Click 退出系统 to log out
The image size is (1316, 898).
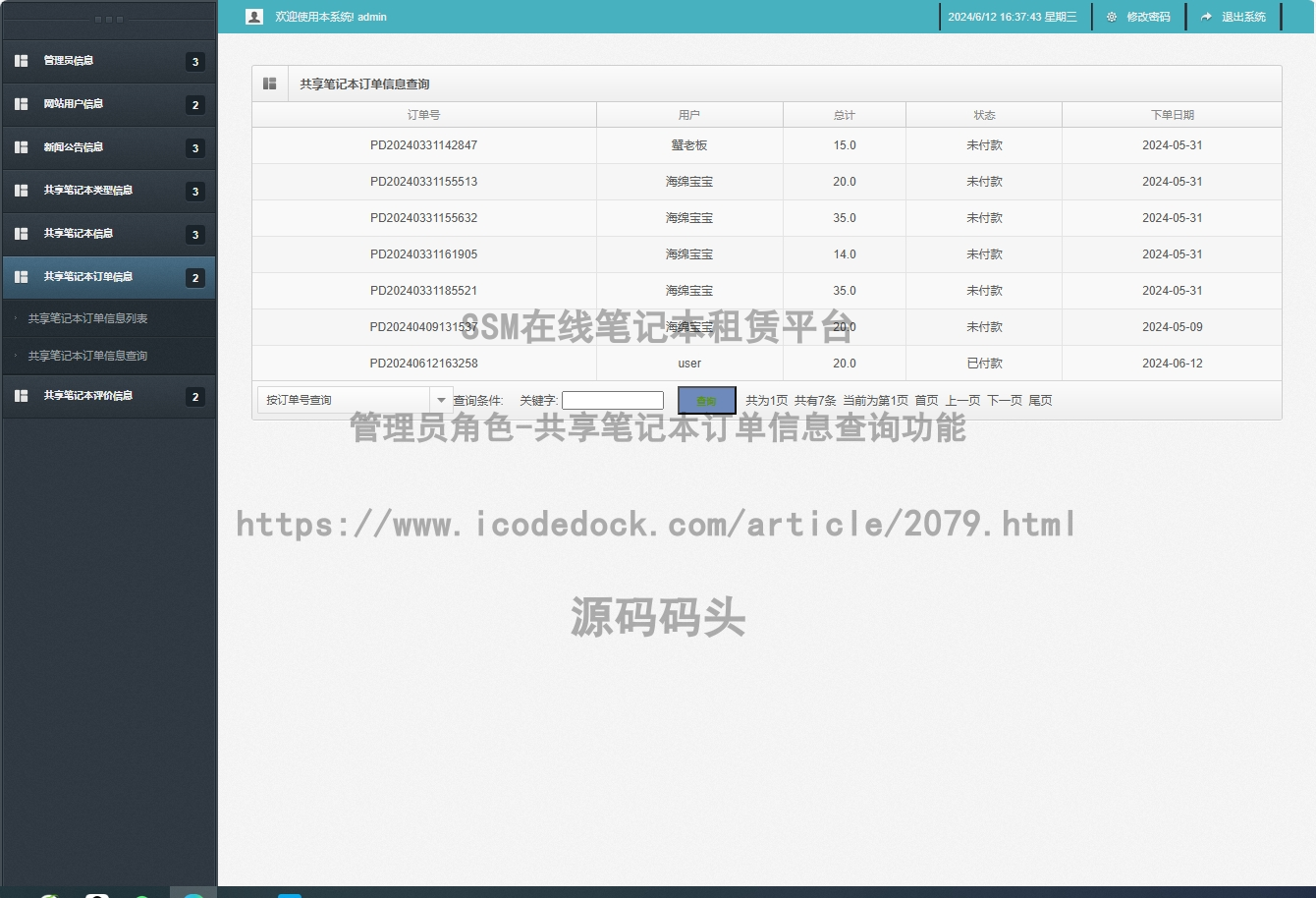tap(1243, 17)
